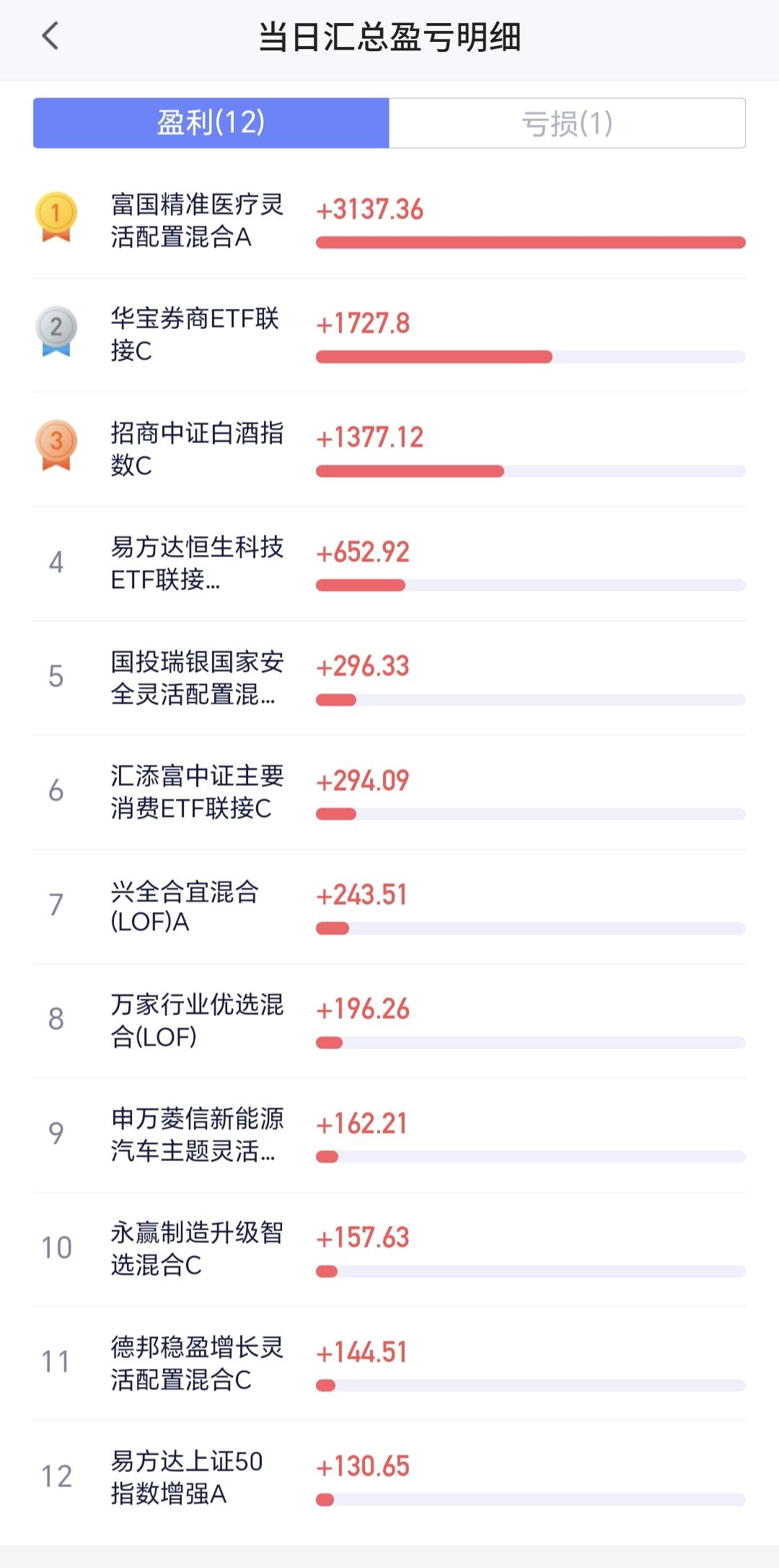This screenshot has width=779, height=1568.
Task: Click the +3137.36 profit progress bar
Action: pyautogui.click(x=531, y=242)
